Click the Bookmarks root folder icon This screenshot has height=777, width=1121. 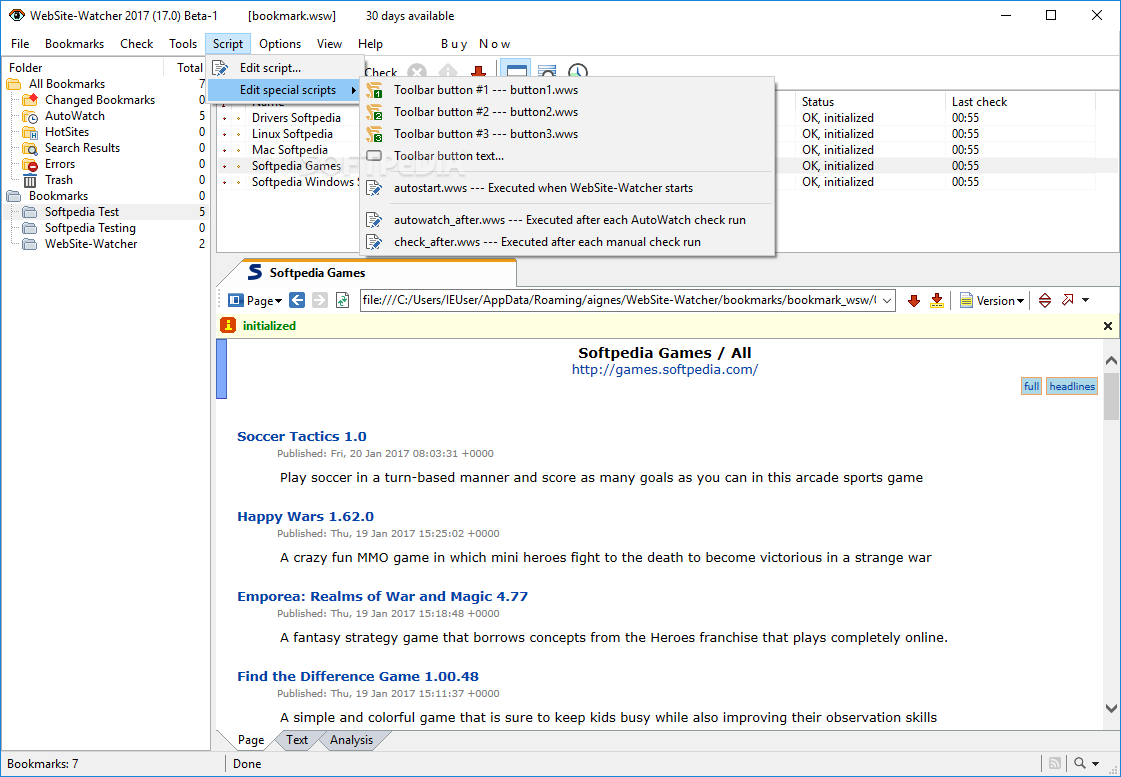pyautogui.click(x=14, y=196)
